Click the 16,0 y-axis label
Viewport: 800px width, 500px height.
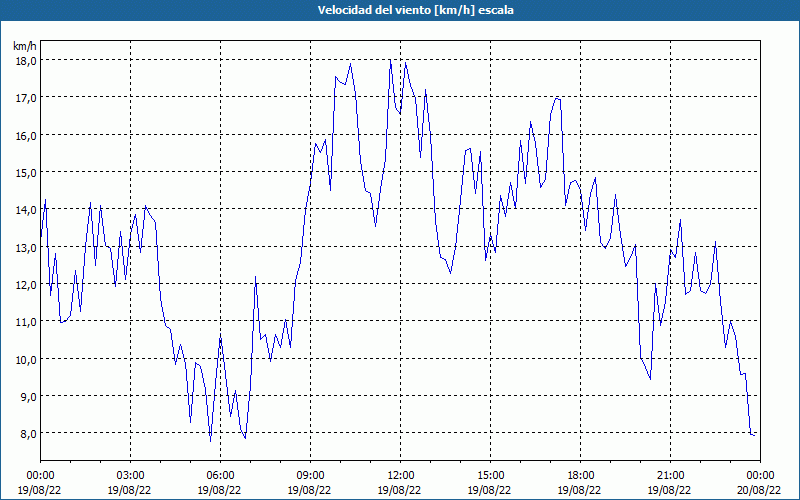(25, 135)
